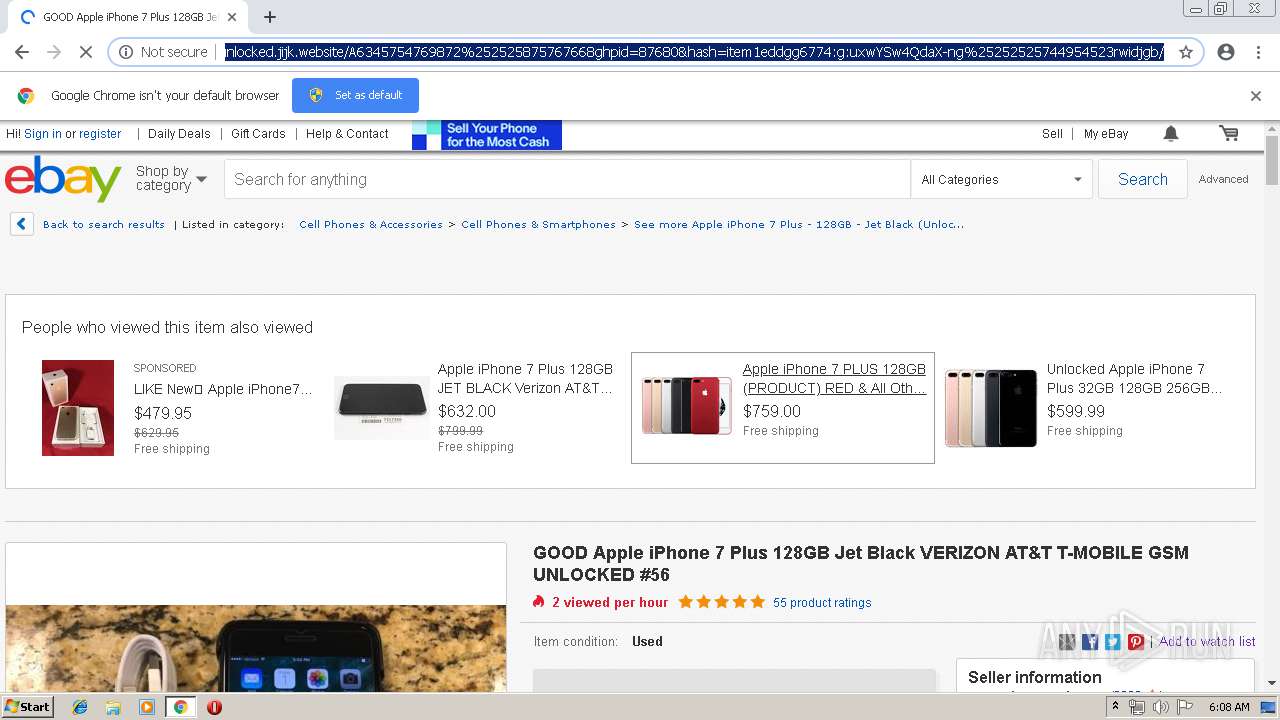Click the LIKE New iPhone7 sponsored thumbnail

(x=78, y=408)
